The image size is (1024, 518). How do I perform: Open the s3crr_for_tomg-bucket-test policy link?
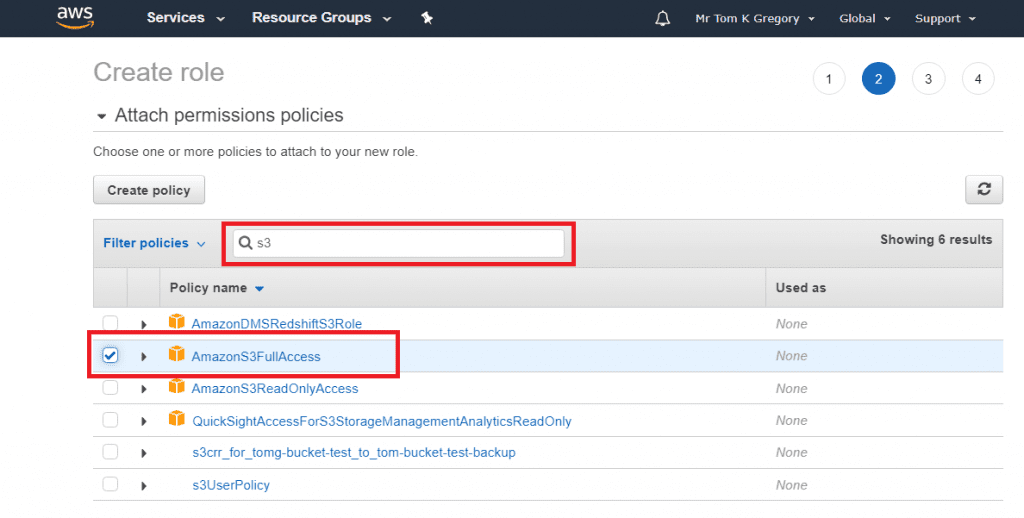pyautogui.click(x=353, y=452)
